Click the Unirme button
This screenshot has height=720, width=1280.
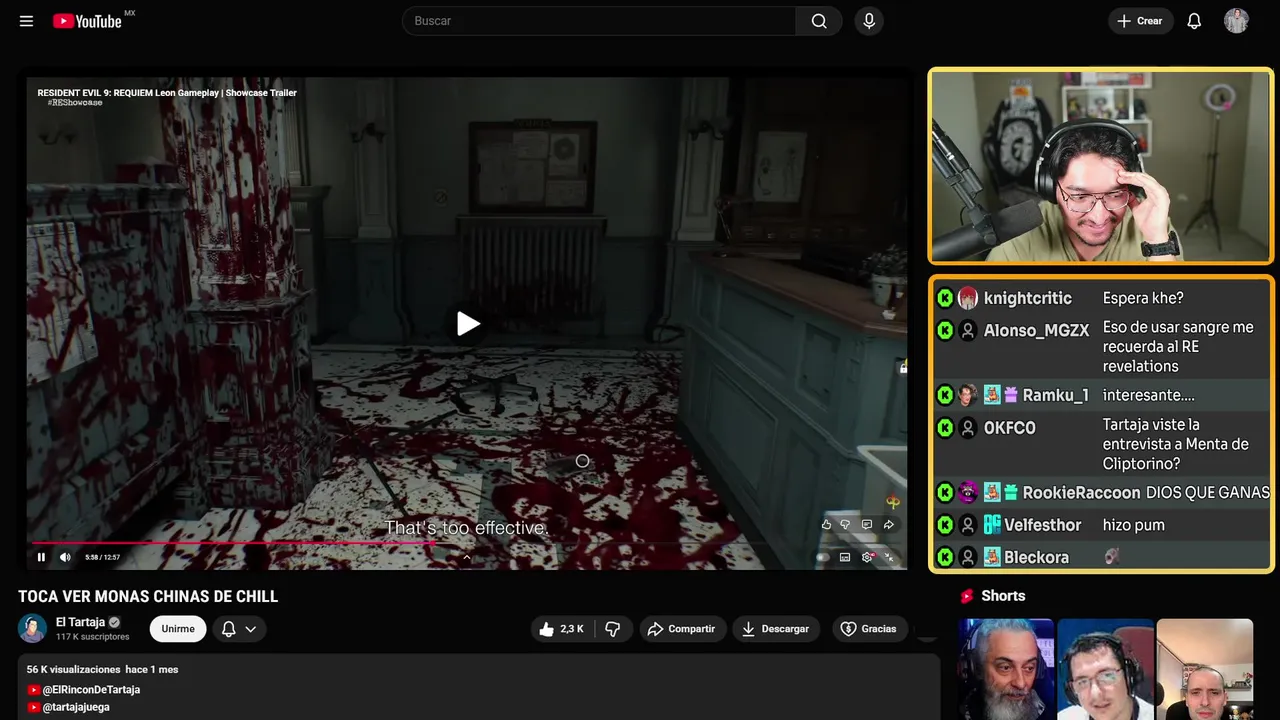coord(178,629)
